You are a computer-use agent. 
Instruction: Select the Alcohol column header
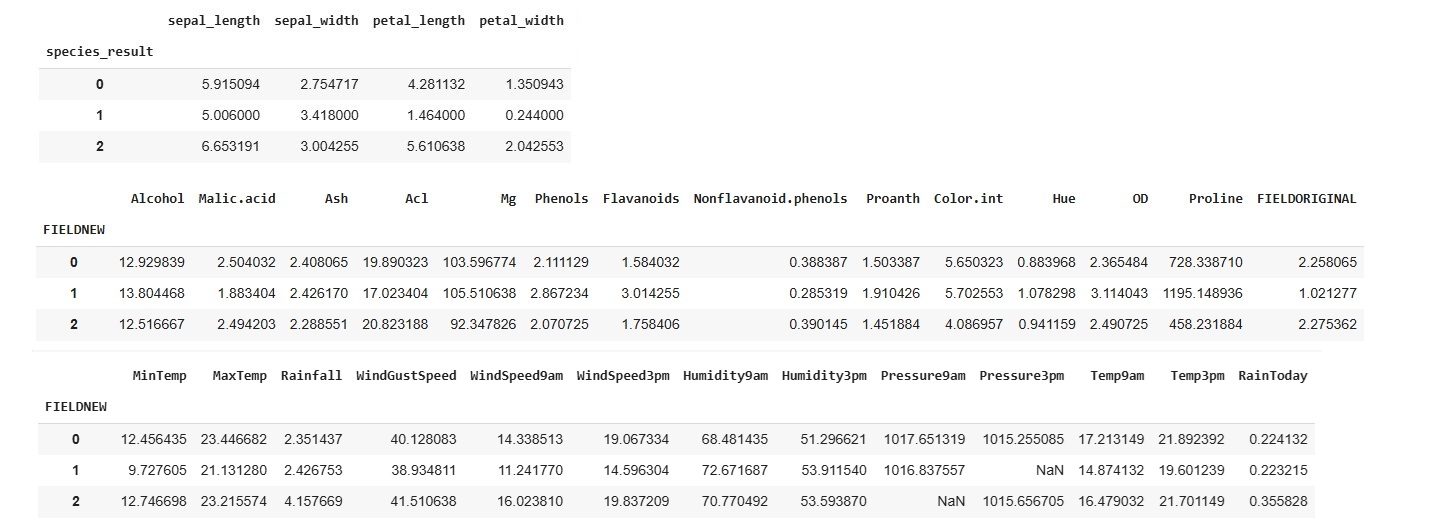(157, 198)
